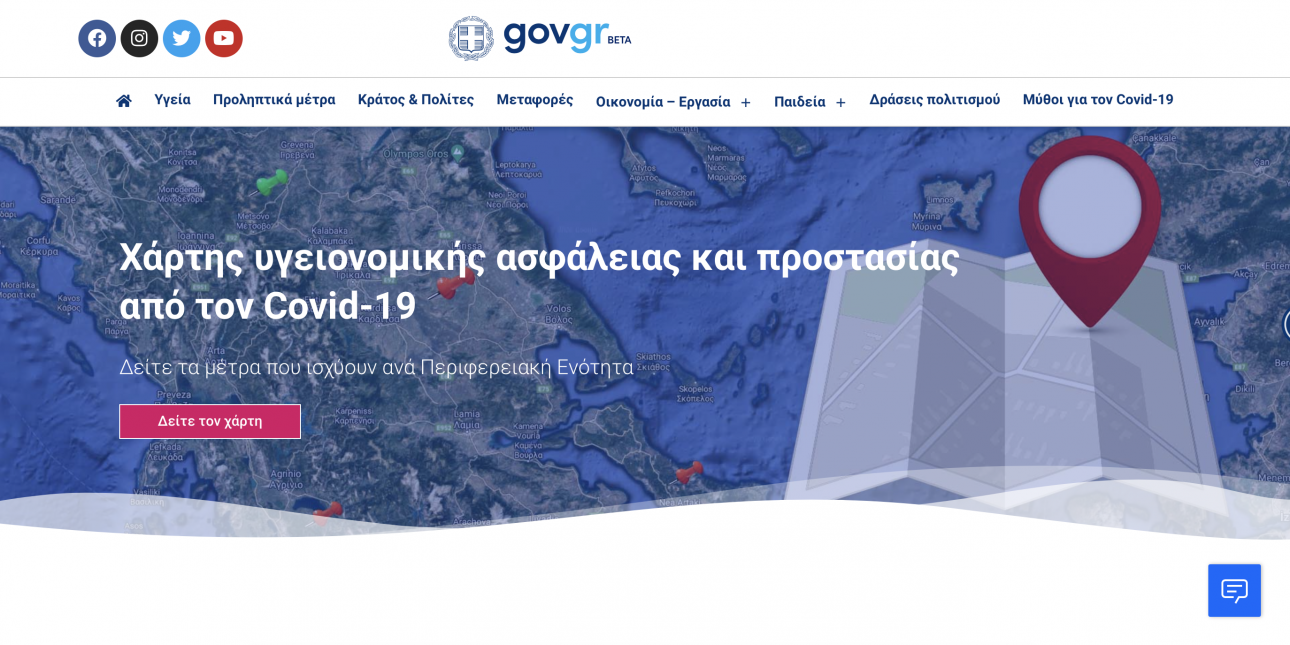The height and width of the screenshot is (645, 1290).
Task: Click the Οικονομία – Εργασία menu label
Action: click(662, 102)
